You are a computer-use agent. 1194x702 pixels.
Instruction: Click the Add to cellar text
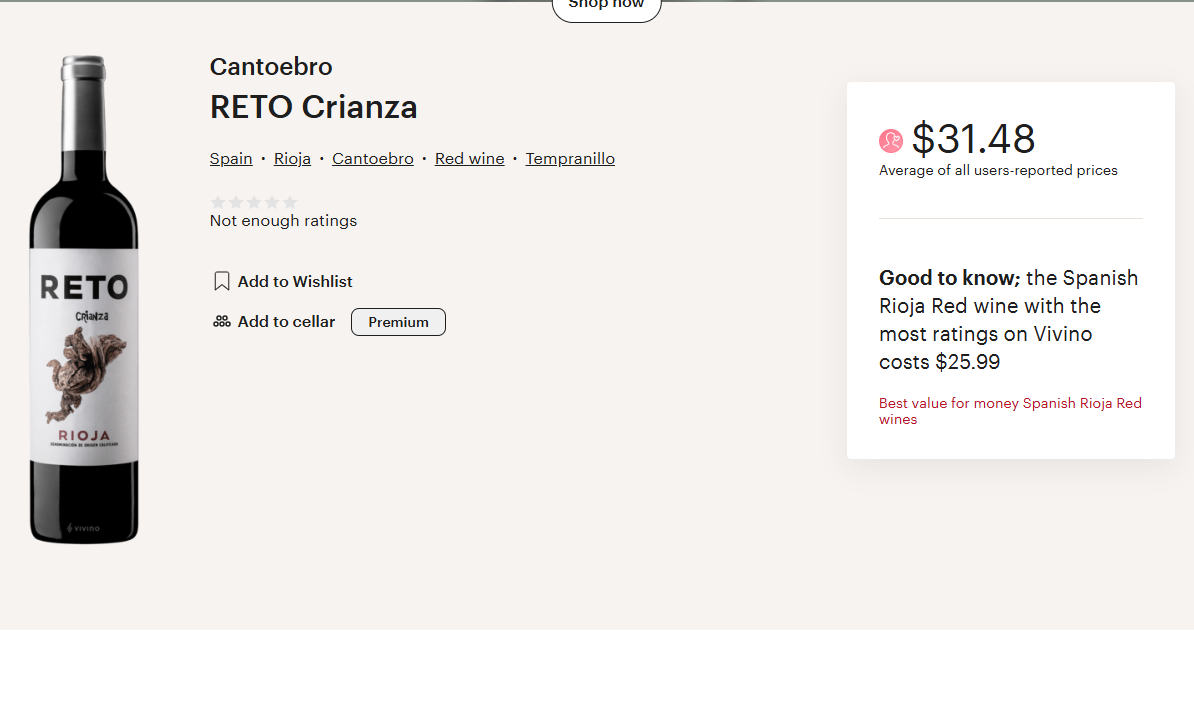pyautogui.click(x=286, y=322)
